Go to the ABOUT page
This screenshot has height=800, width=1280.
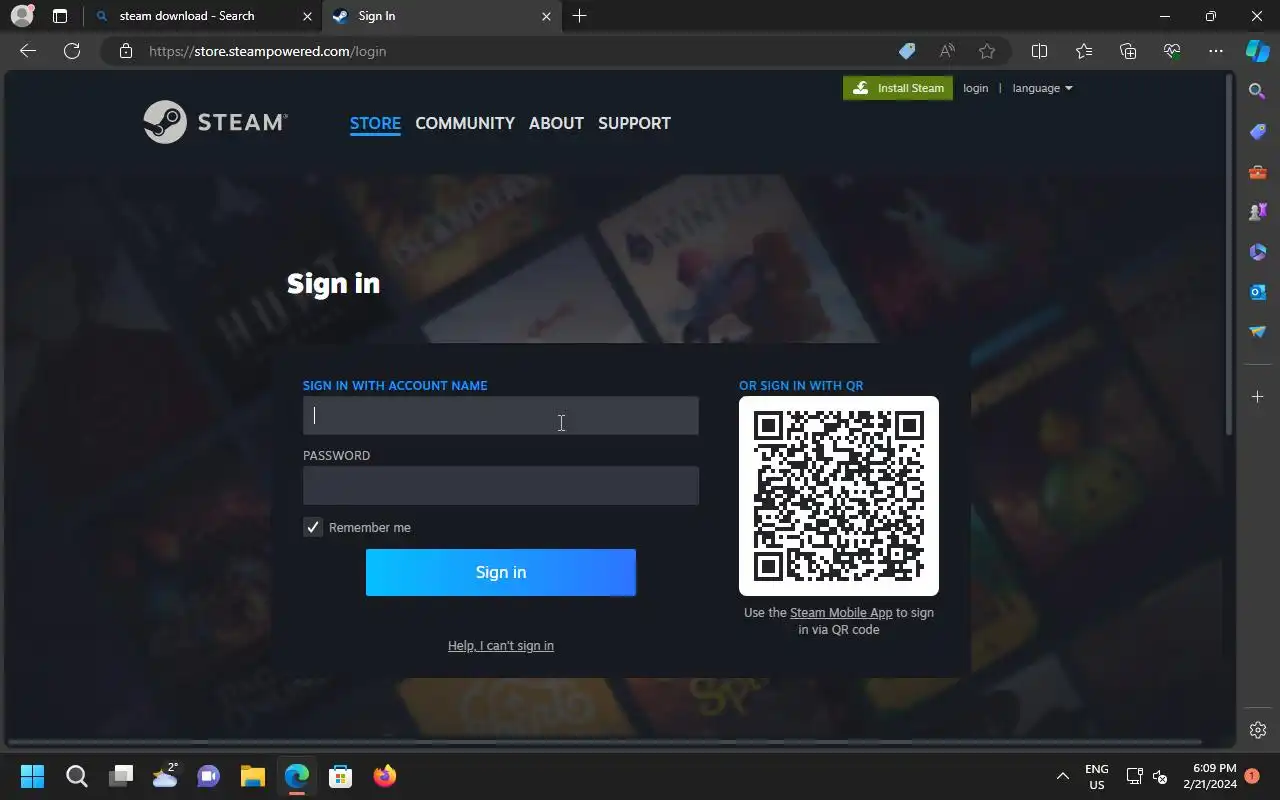point(556,123)
